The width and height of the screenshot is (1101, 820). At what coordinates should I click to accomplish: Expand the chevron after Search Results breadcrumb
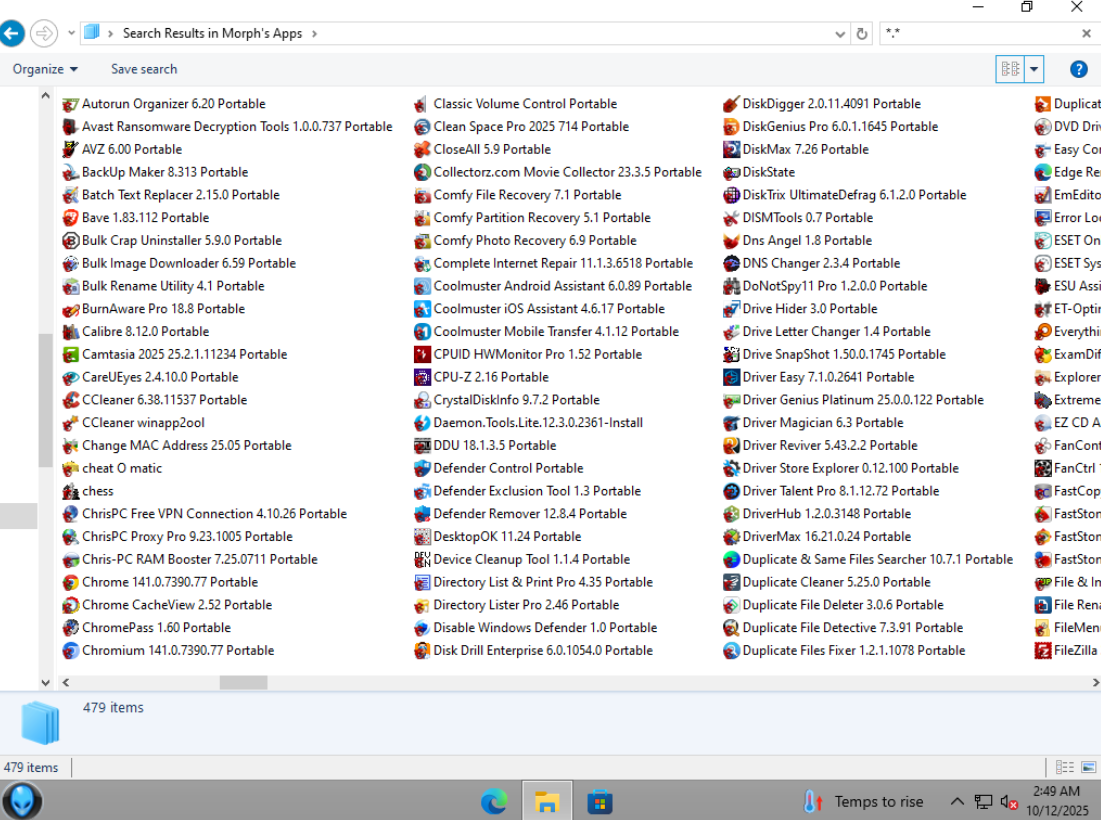point(315,34)
